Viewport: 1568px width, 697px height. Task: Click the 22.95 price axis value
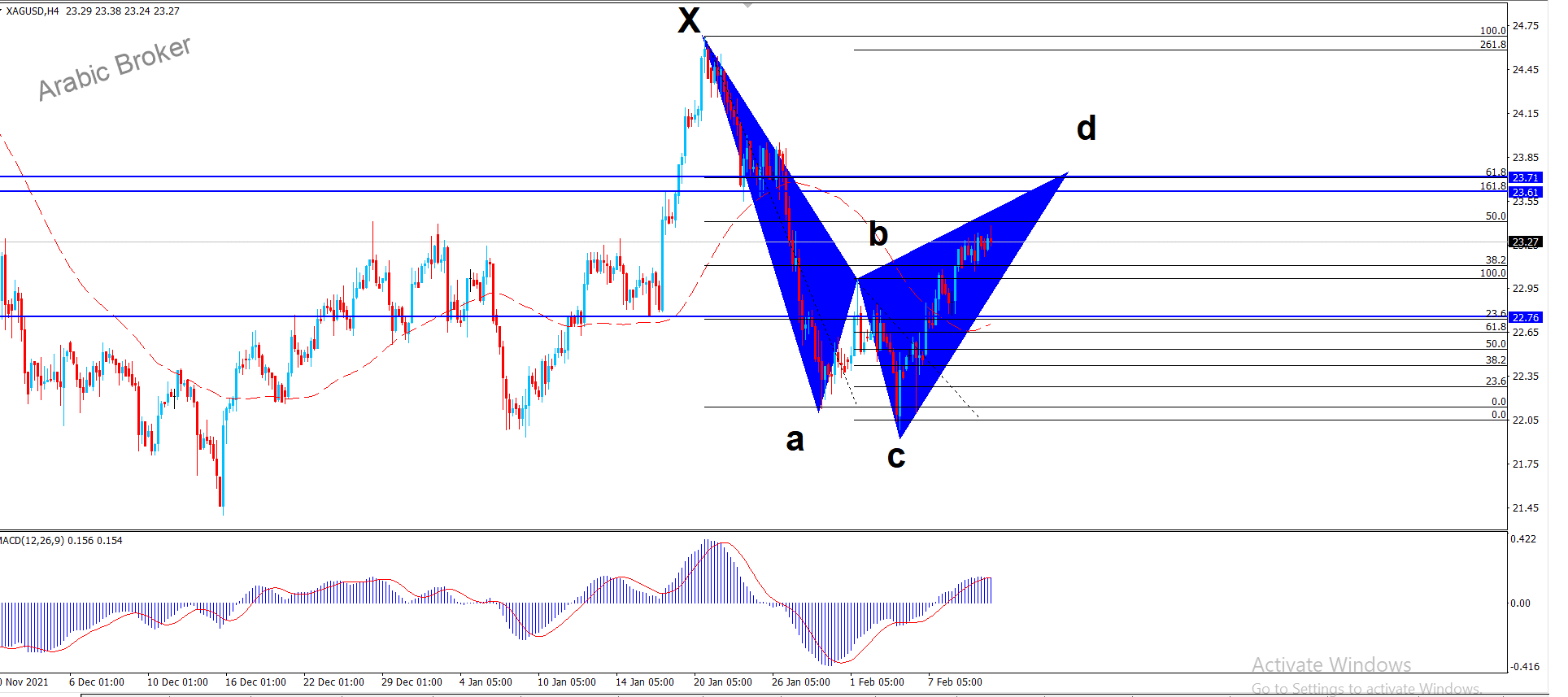[x=1526, y=289]
